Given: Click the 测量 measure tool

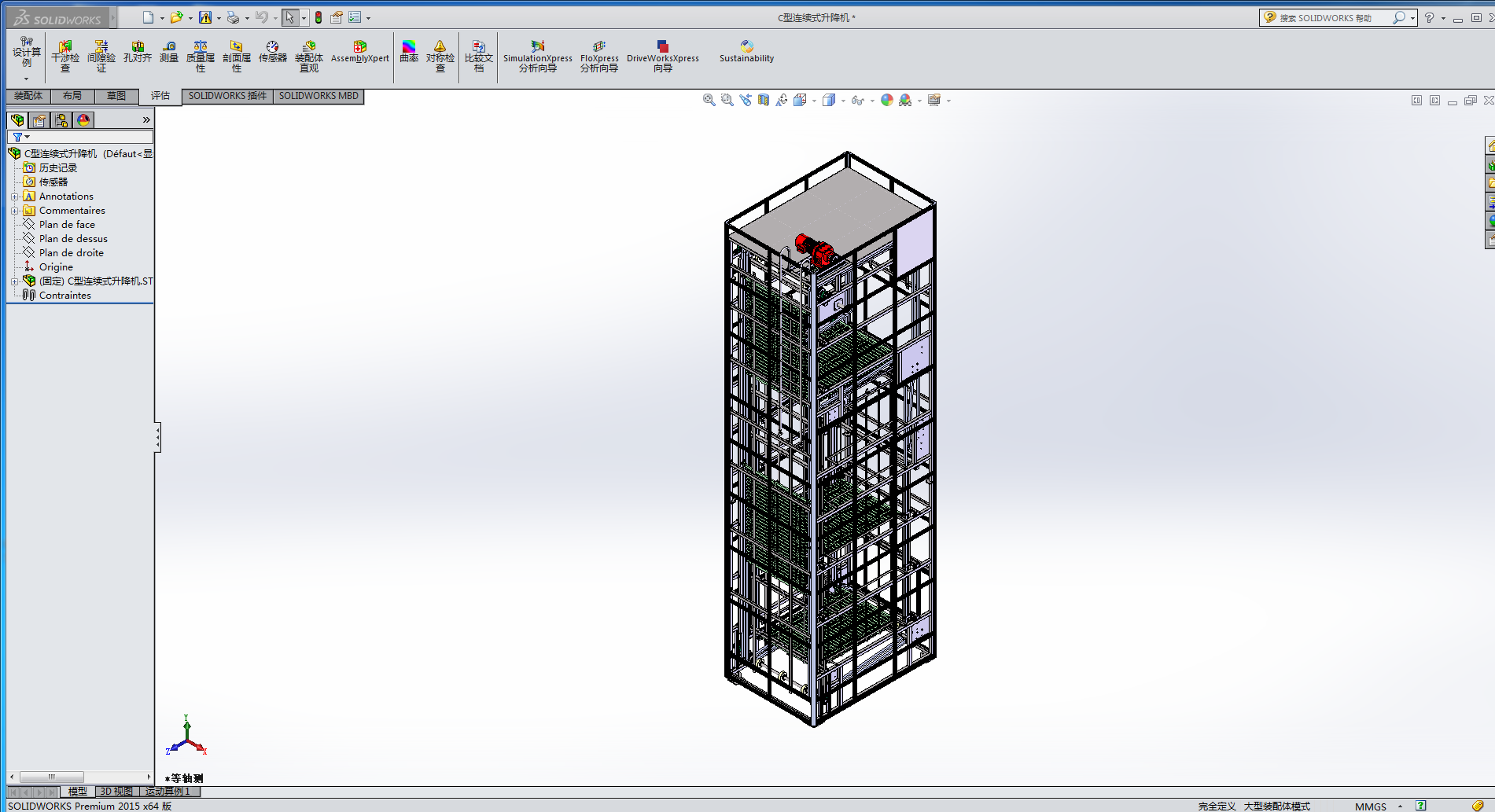Looking at the screenshot, I should click(x=169, y=52).
